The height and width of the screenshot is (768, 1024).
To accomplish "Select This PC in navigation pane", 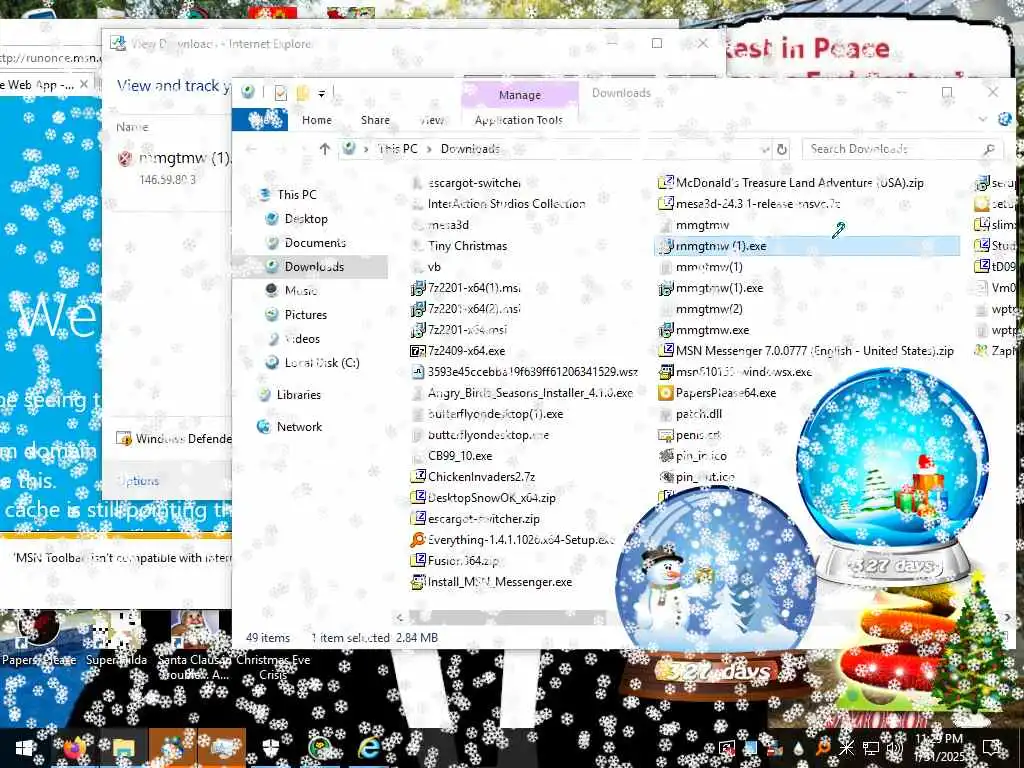I will pos(296,195).
